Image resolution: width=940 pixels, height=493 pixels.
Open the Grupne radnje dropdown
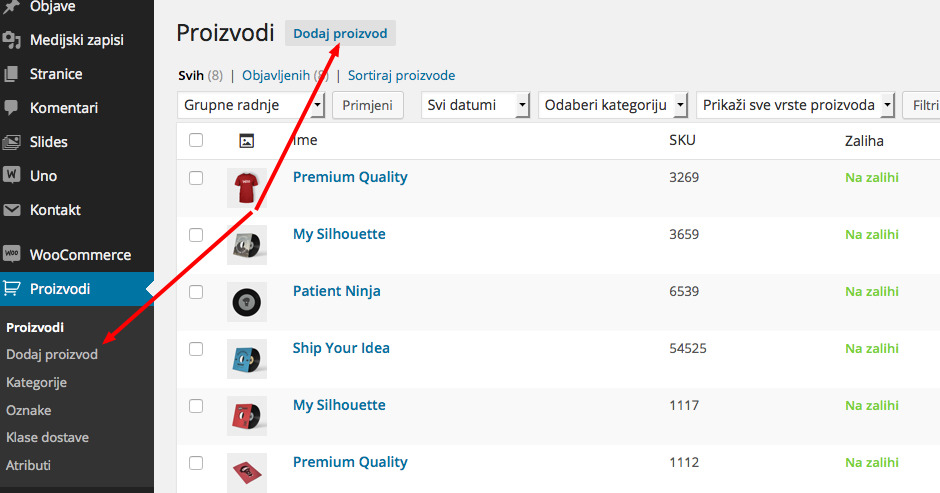tap(251, 105)
